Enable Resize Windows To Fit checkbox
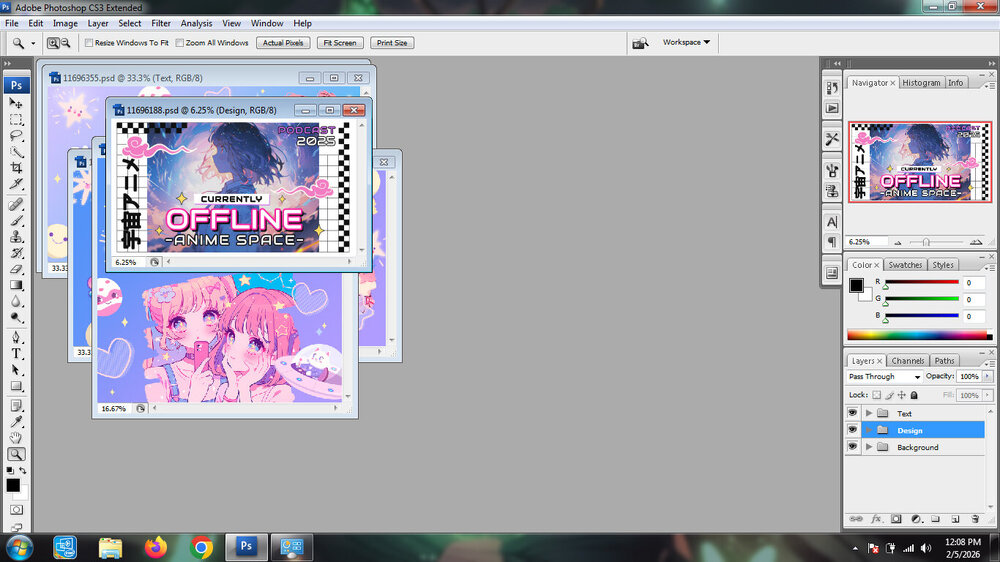 (x=89, y=43)
